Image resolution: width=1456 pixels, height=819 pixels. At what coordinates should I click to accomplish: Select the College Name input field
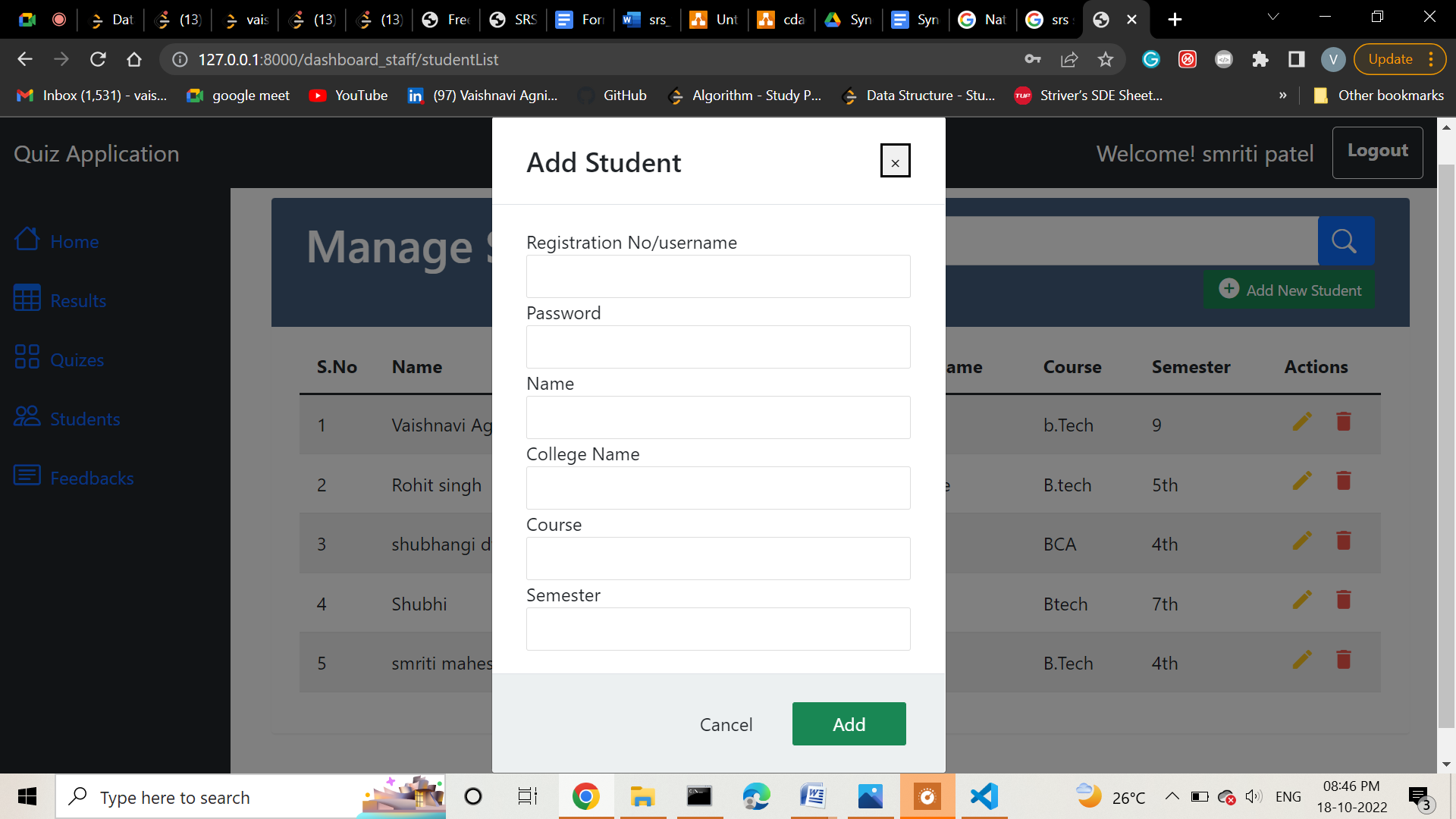(x=718, y=488)
